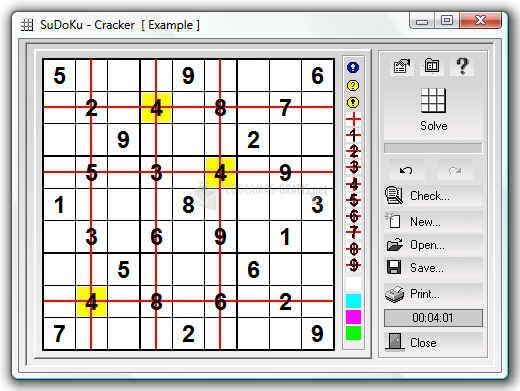Click the Check... button label
Screen dimensions: 520x391
[430, 196]
